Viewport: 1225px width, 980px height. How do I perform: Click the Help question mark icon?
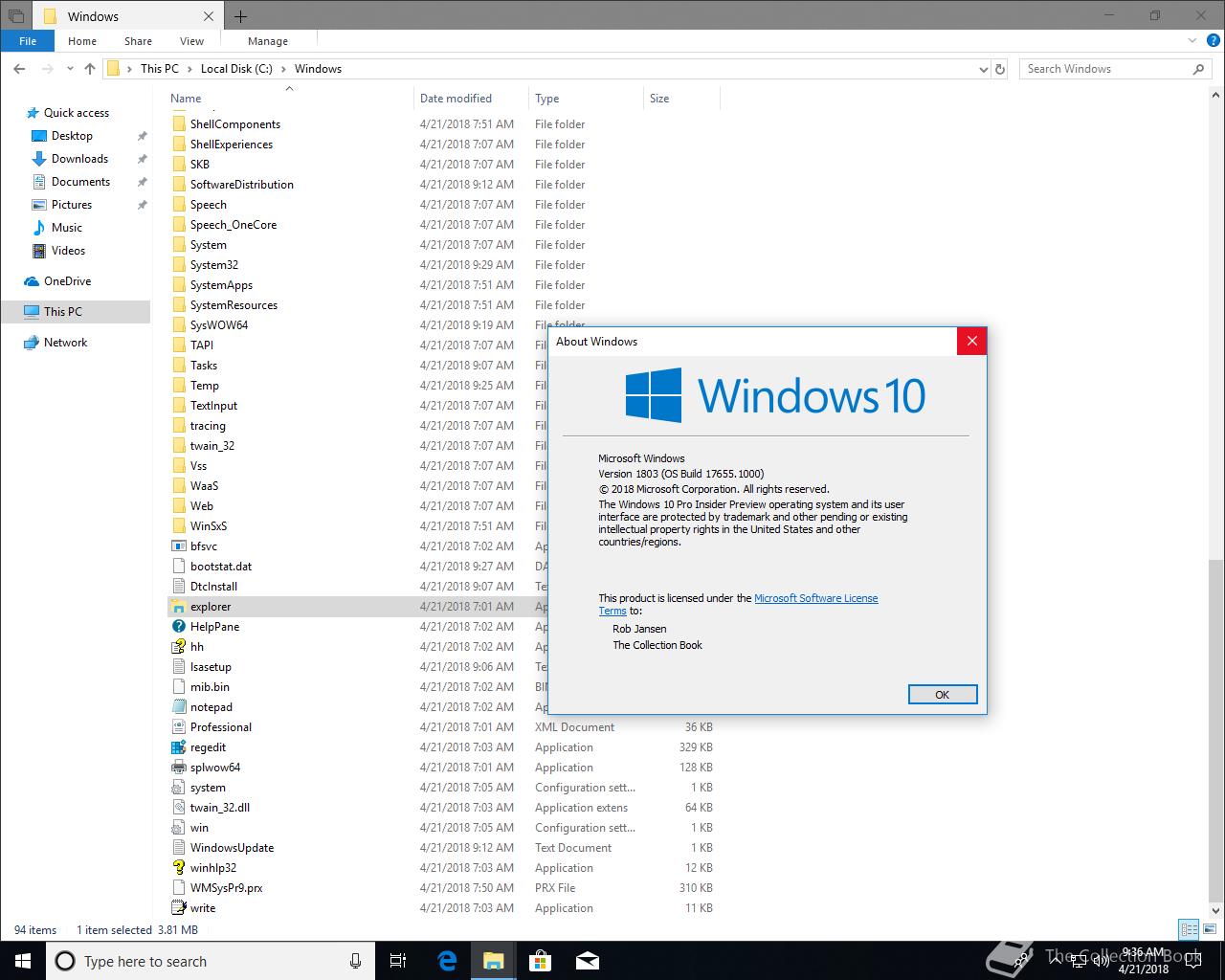click(x=1213, y=41)
